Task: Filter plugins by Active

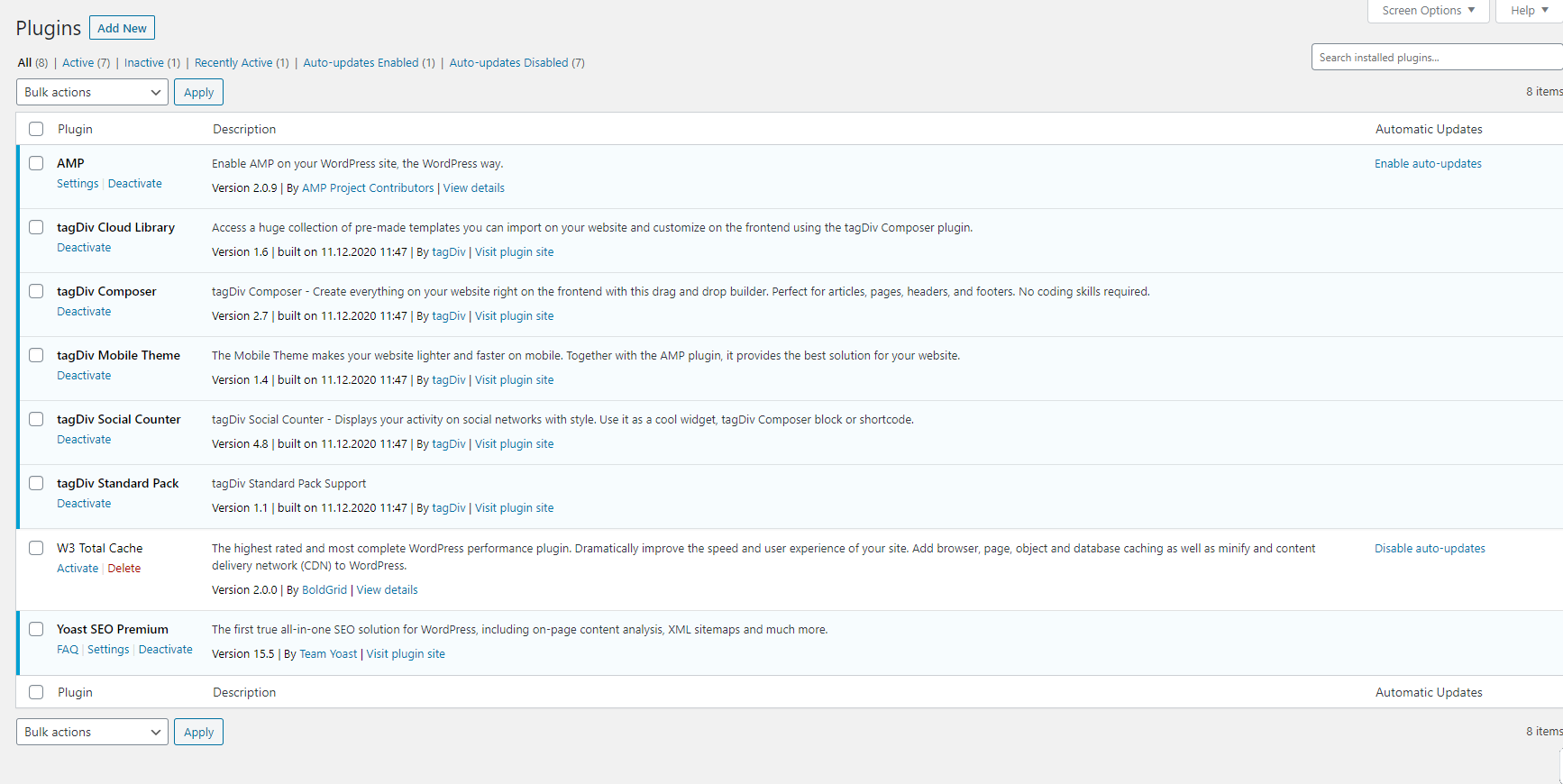Action: click(86, 63)
